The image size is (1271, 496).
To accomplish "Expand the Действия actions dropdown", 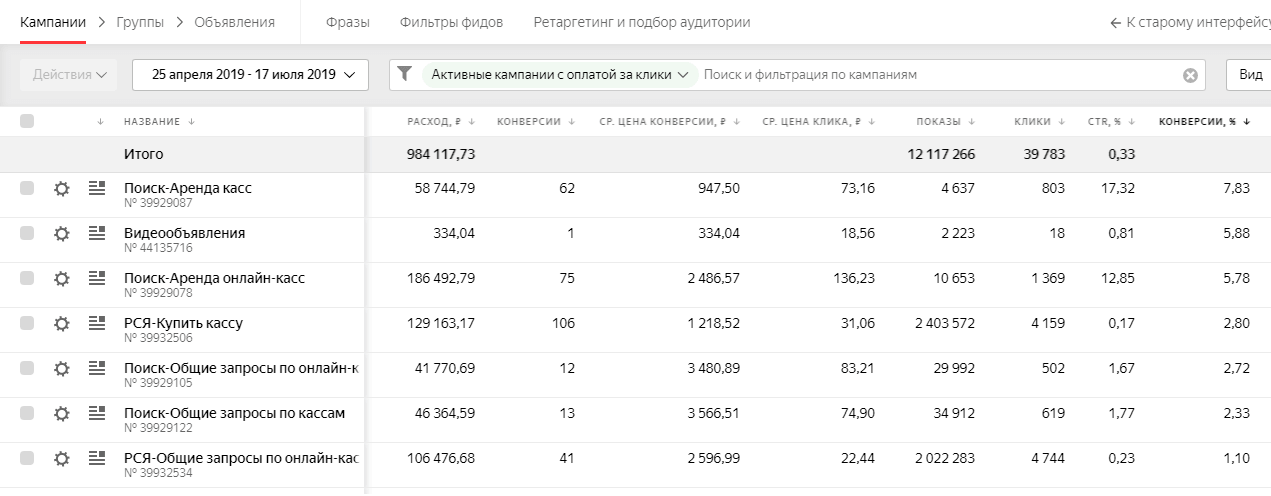I will click(x=69, y=74).
